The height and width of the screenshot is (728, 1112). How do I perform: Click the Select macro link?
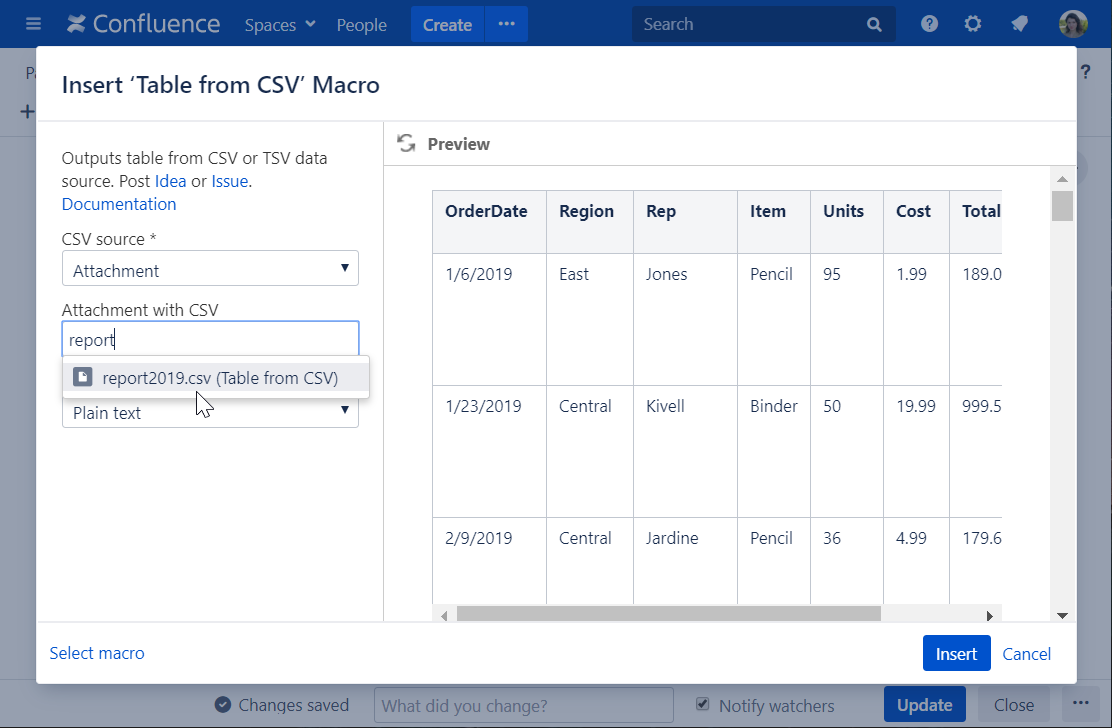coord(97,653)
